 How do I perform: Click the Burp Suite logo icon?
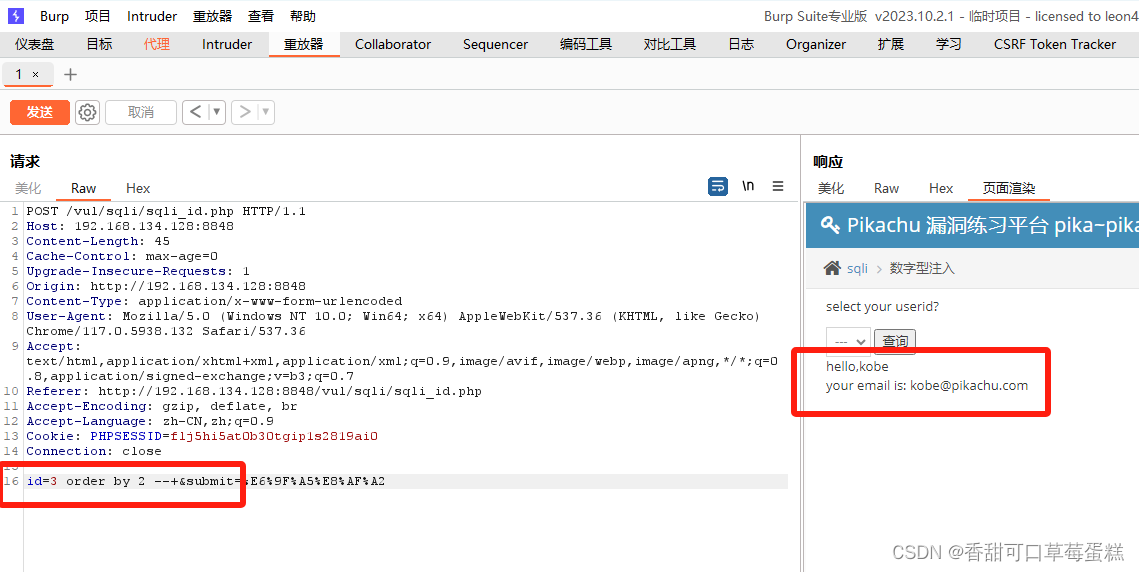pyautogui.click(x=15, y=15)
